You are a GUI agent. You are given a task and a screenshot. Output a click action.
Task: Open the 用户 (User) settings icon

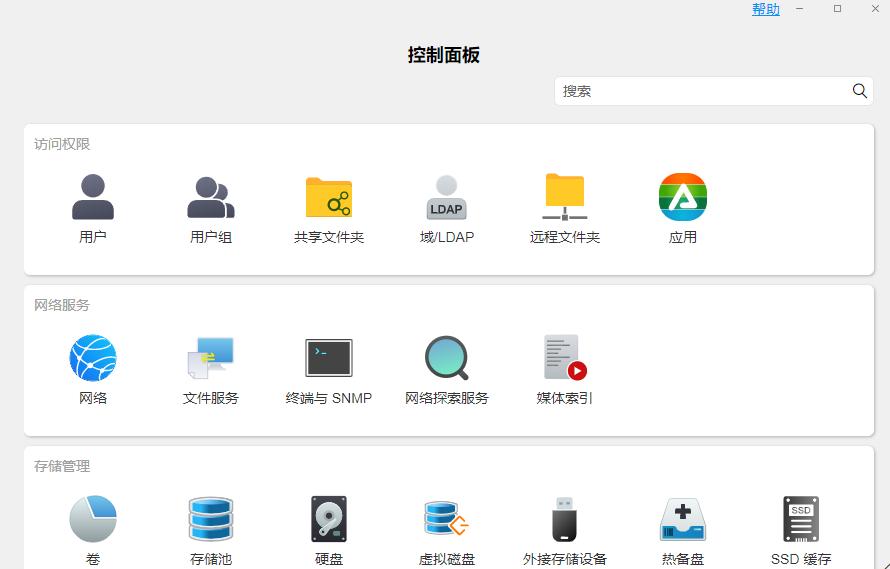click(x=93, y=198)
